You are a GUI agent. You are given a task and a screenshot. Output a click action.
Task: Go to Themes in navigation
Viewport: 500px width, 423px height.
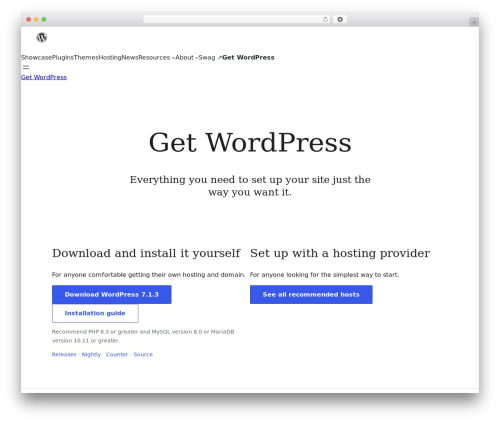point(86,57)
